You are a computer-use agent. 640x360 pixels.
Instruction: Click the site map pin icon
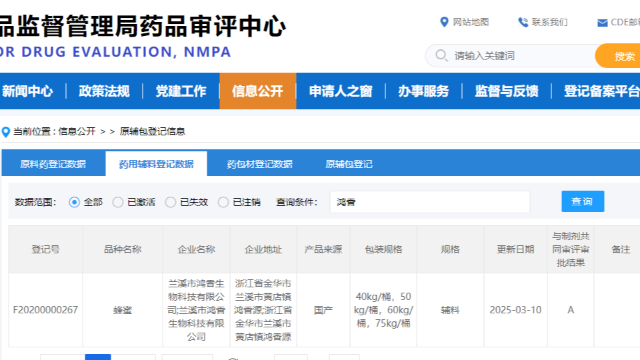pos(444,22)
